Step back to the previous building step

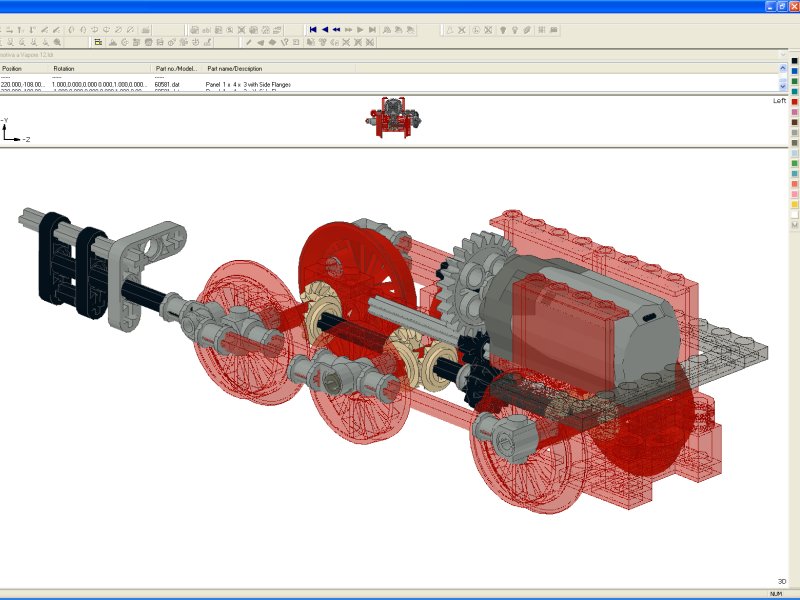(324, 30)
